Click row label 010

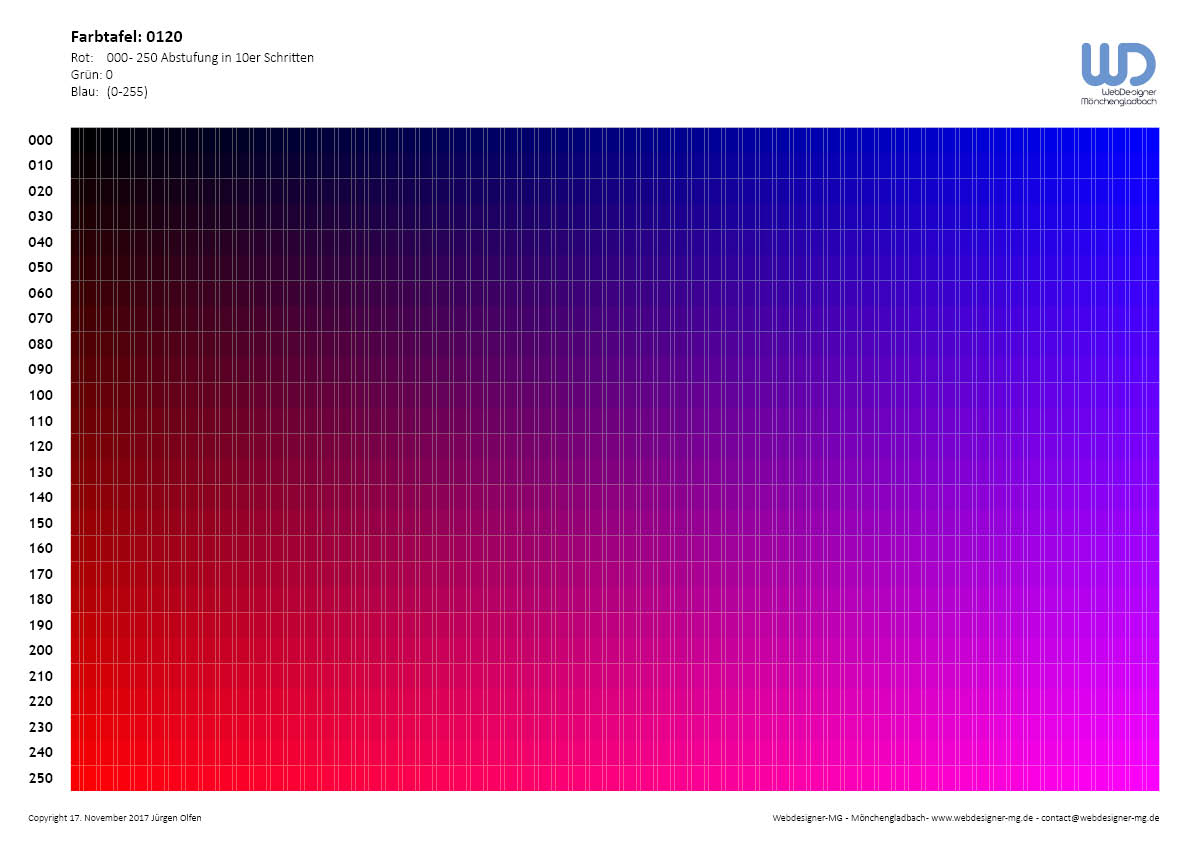[x=41, y=166]
